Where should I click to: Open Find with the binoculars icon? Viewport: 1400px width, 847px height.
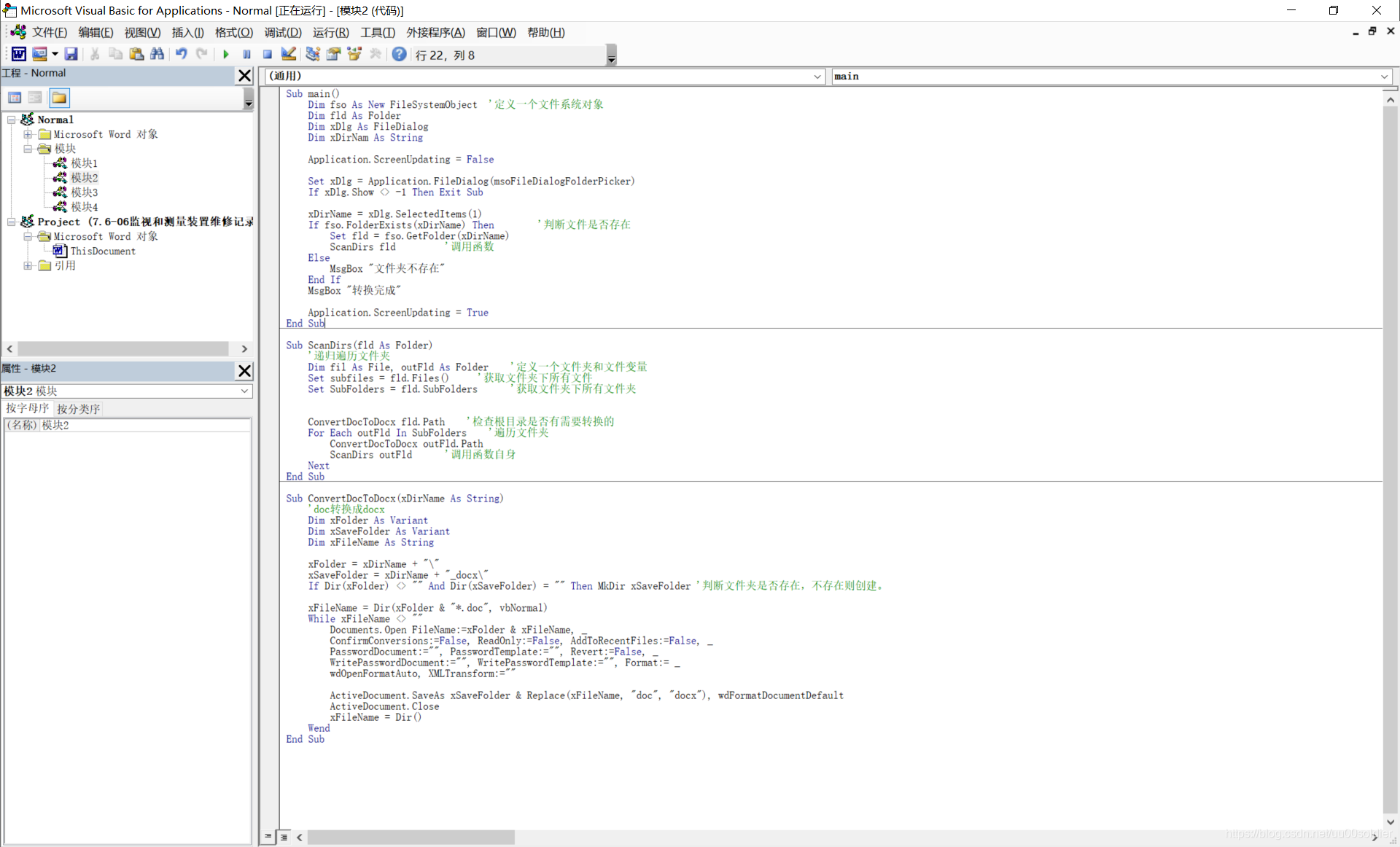click(x=157, y=54)
